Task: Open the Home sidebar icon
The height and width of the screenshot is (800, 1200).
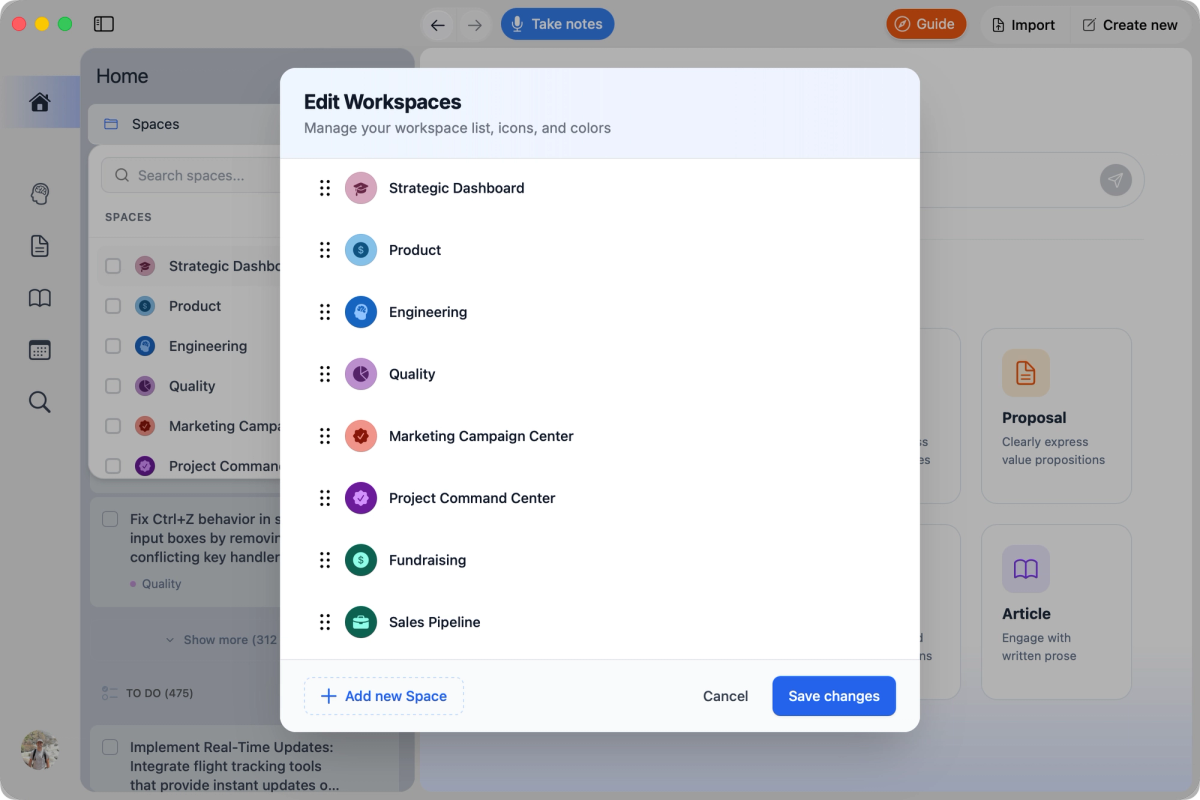Action: point(39,101)
